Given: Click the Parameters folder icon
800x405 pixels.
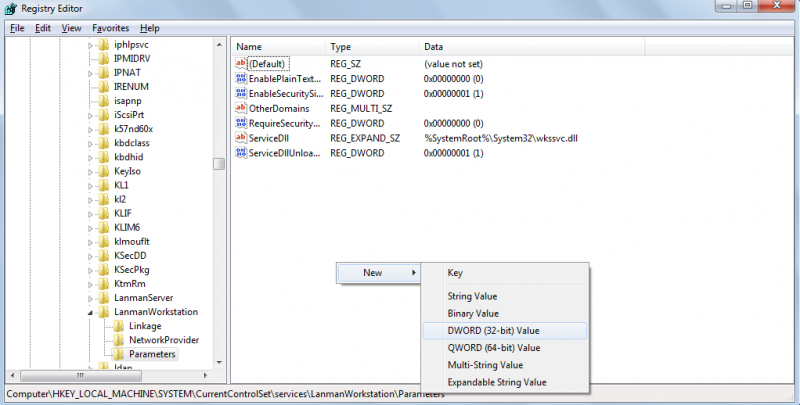Looking at the screenshot, I should [x=118, y=355].
